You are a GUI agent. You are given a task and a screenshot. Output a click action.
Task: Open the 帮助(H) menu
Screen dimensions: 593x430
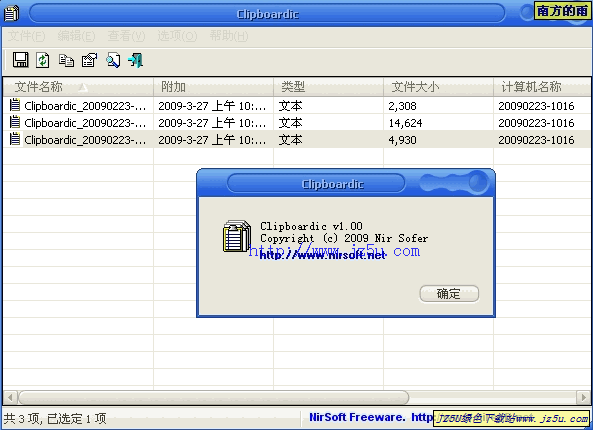[x=229, y=36]
